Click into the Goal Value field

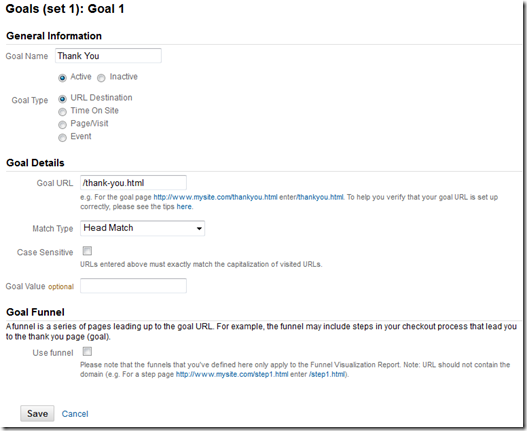pos(133,286)
